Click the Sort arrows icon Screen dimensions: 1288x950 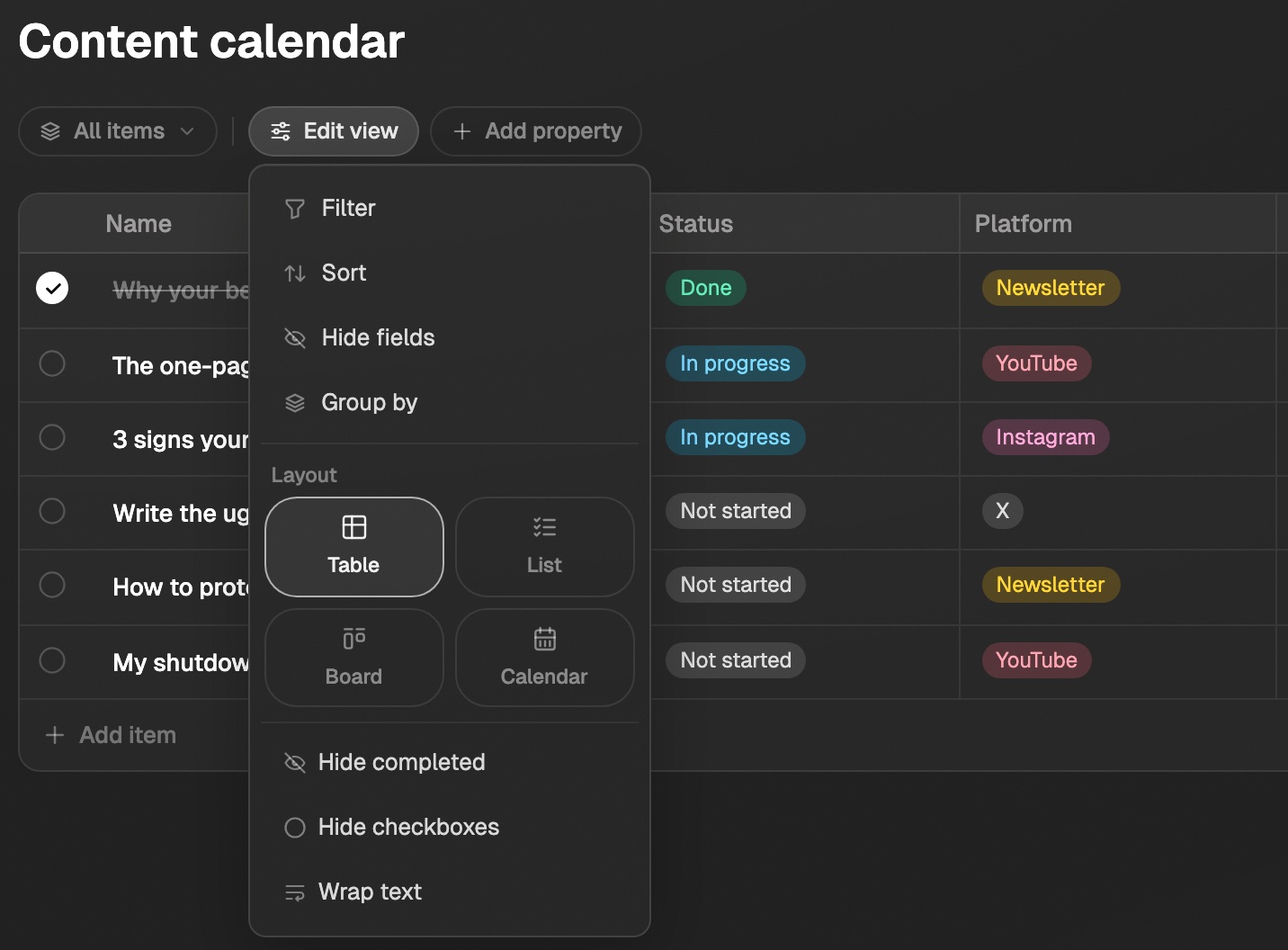(295, 273)
